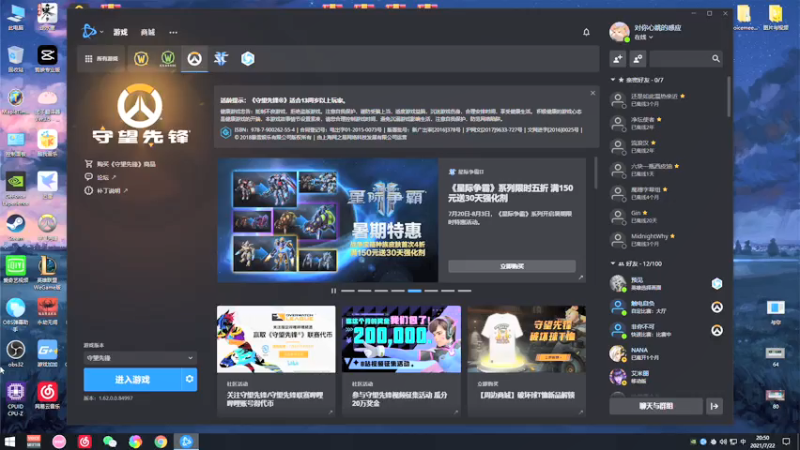Open the online status dropdown
800x450 pixels.
[643, 37]
